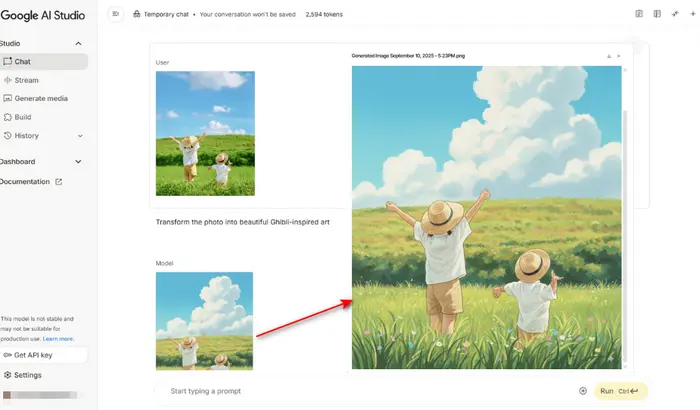Open the user's uploaded photo thumbnail

pyautogui.click(x=205, y=134)
